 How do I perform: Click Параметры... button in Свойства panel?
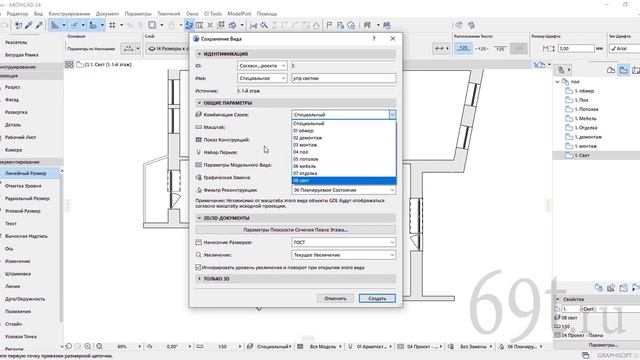[603, 345]
